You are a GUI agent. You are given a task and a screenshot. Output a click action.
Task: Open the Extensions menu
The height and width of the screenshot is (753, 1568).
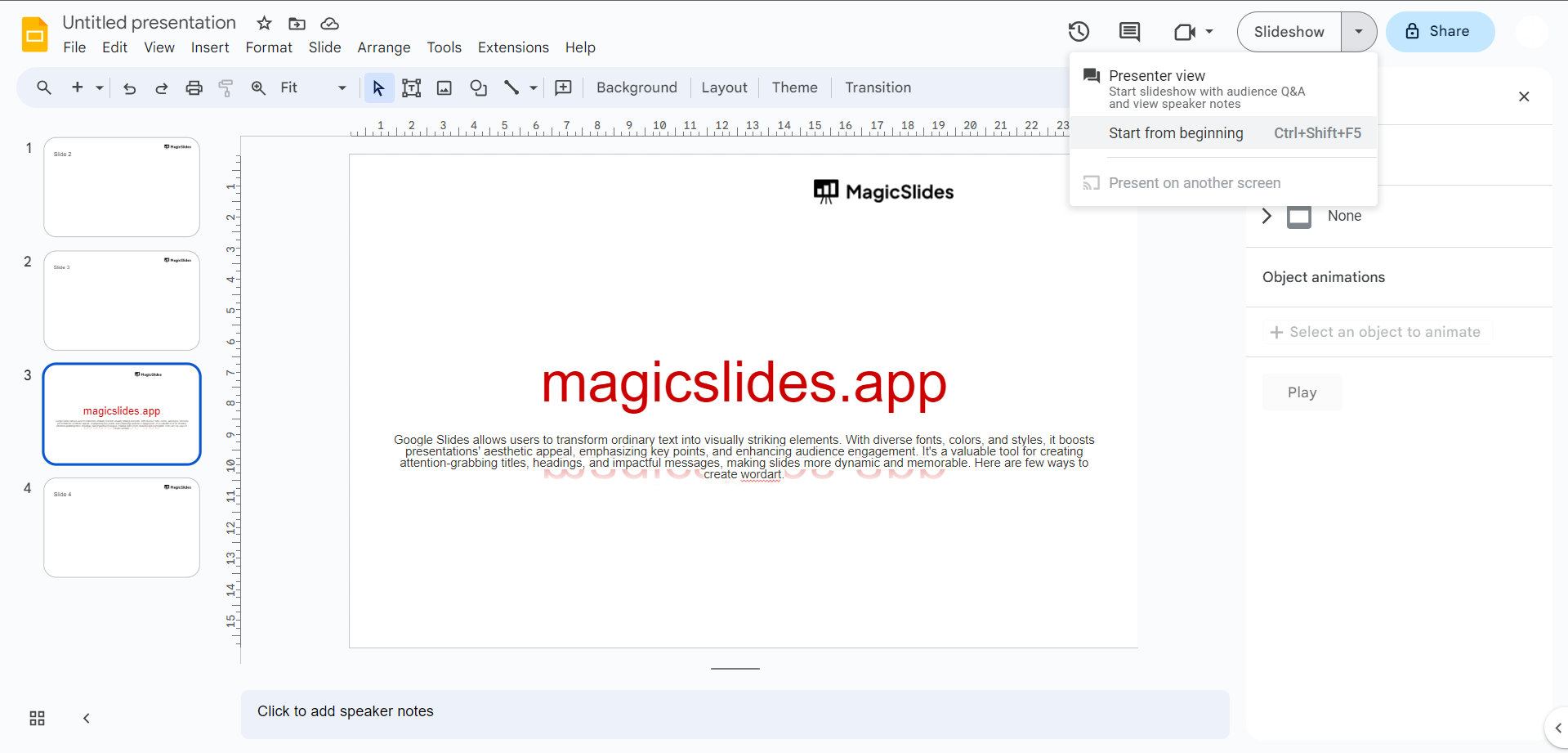(513, 47)
